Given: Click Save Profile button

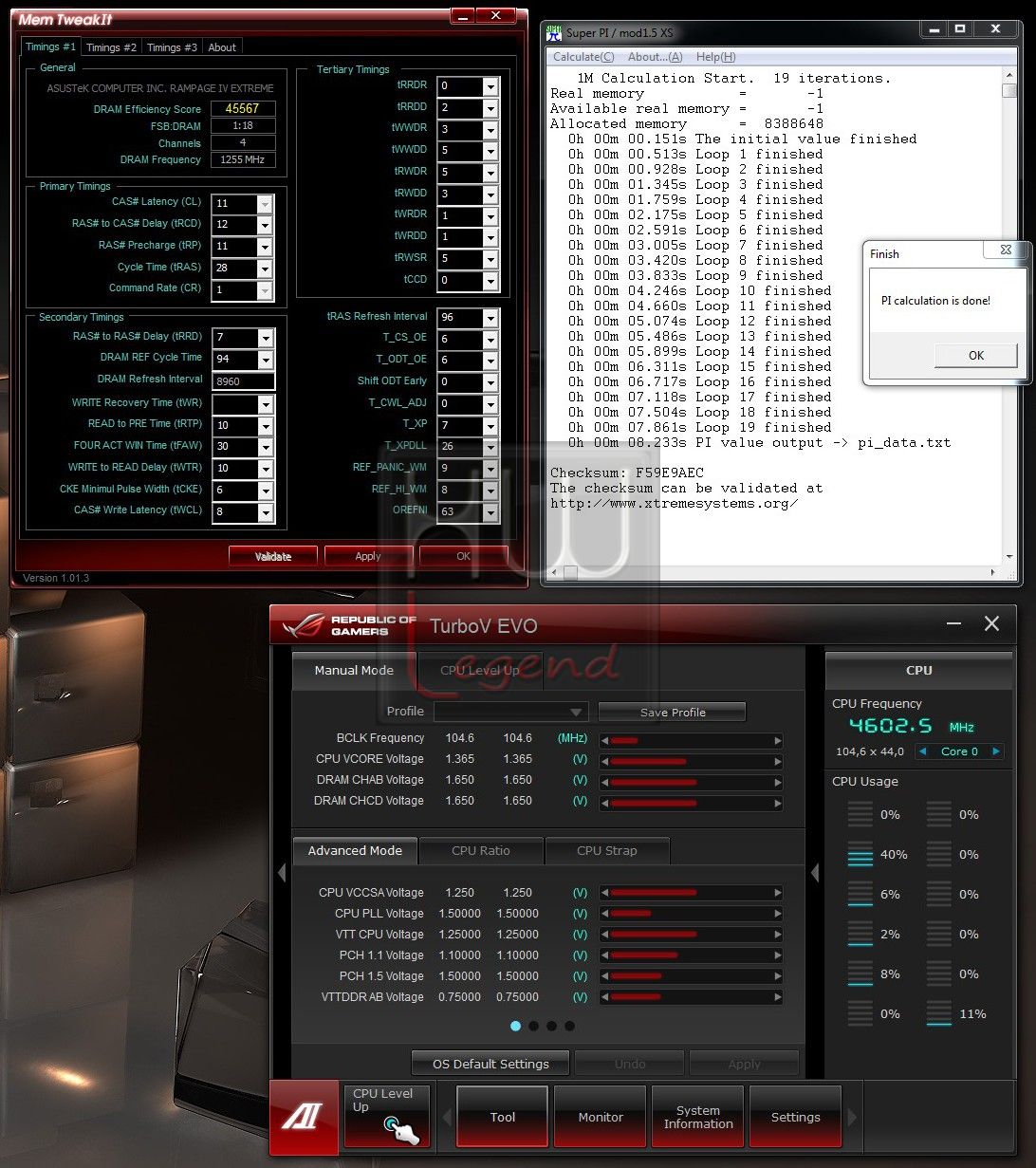Looking at the screenshot, I should click(673, 713).
